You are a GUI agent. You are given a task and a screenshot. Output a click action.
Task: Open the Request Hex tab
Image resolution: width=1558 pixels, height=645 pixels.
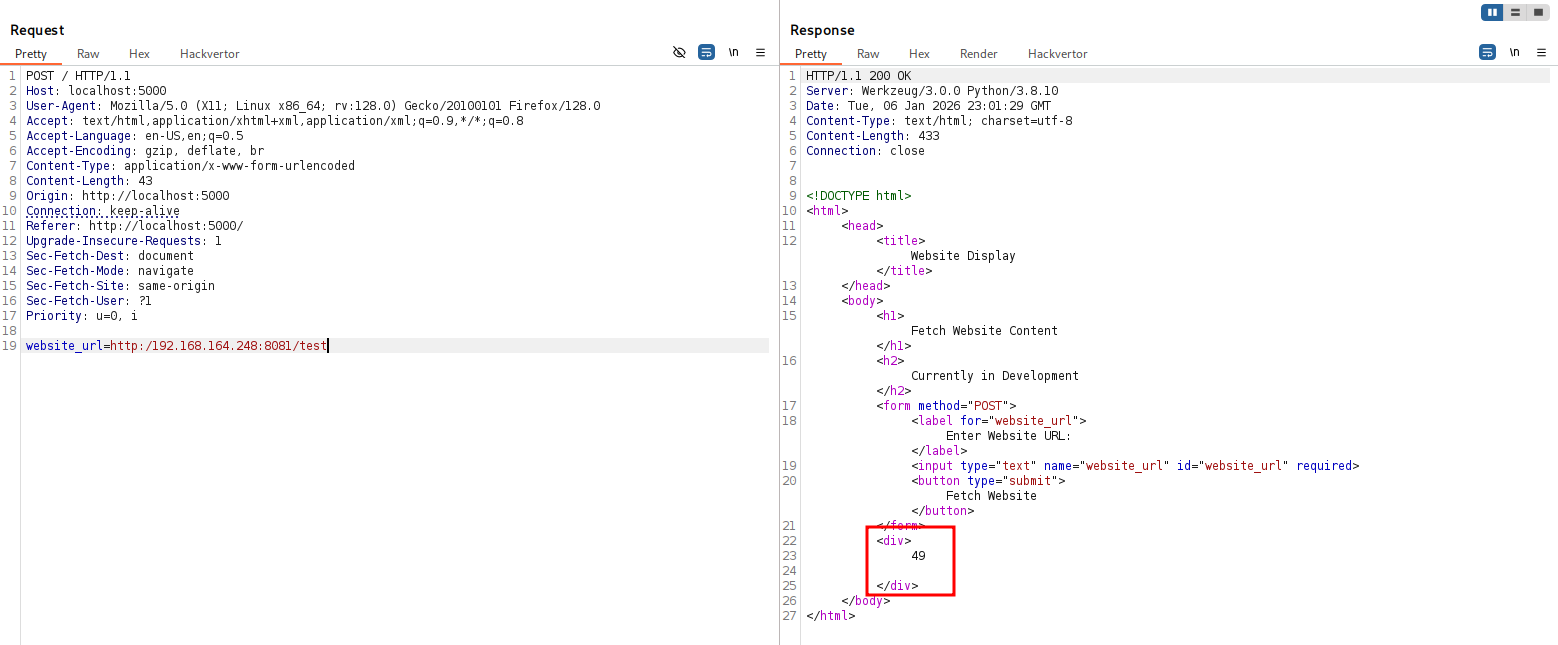pos(139,54)
